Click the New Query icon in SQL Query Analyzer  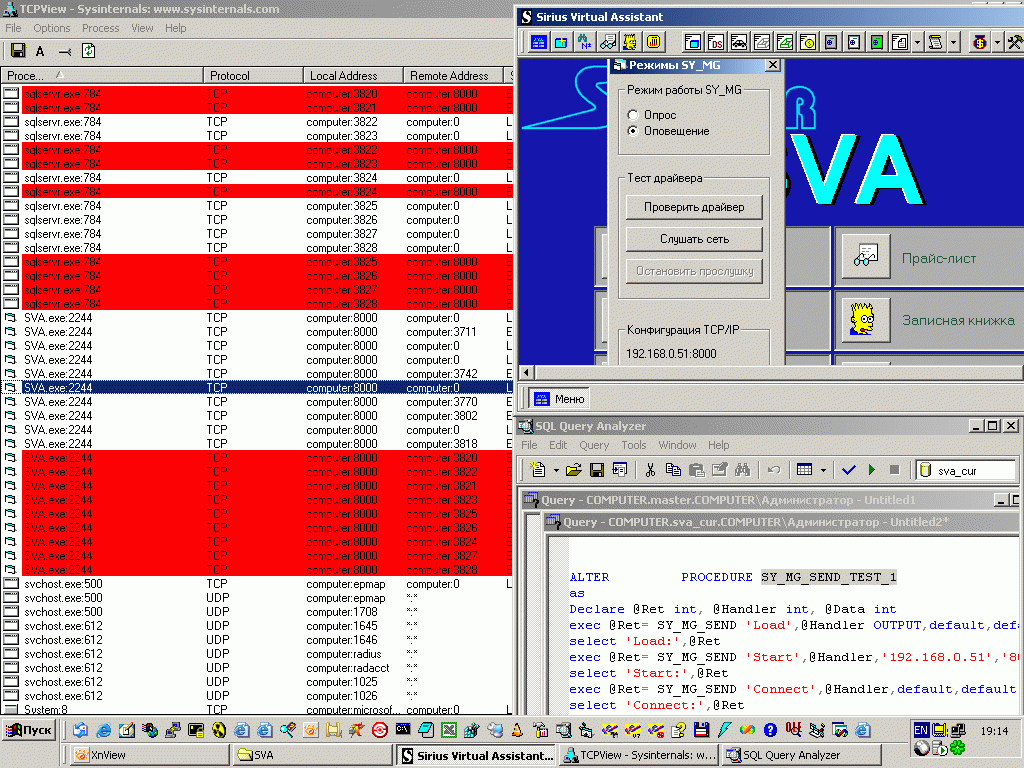coord(537,470)
